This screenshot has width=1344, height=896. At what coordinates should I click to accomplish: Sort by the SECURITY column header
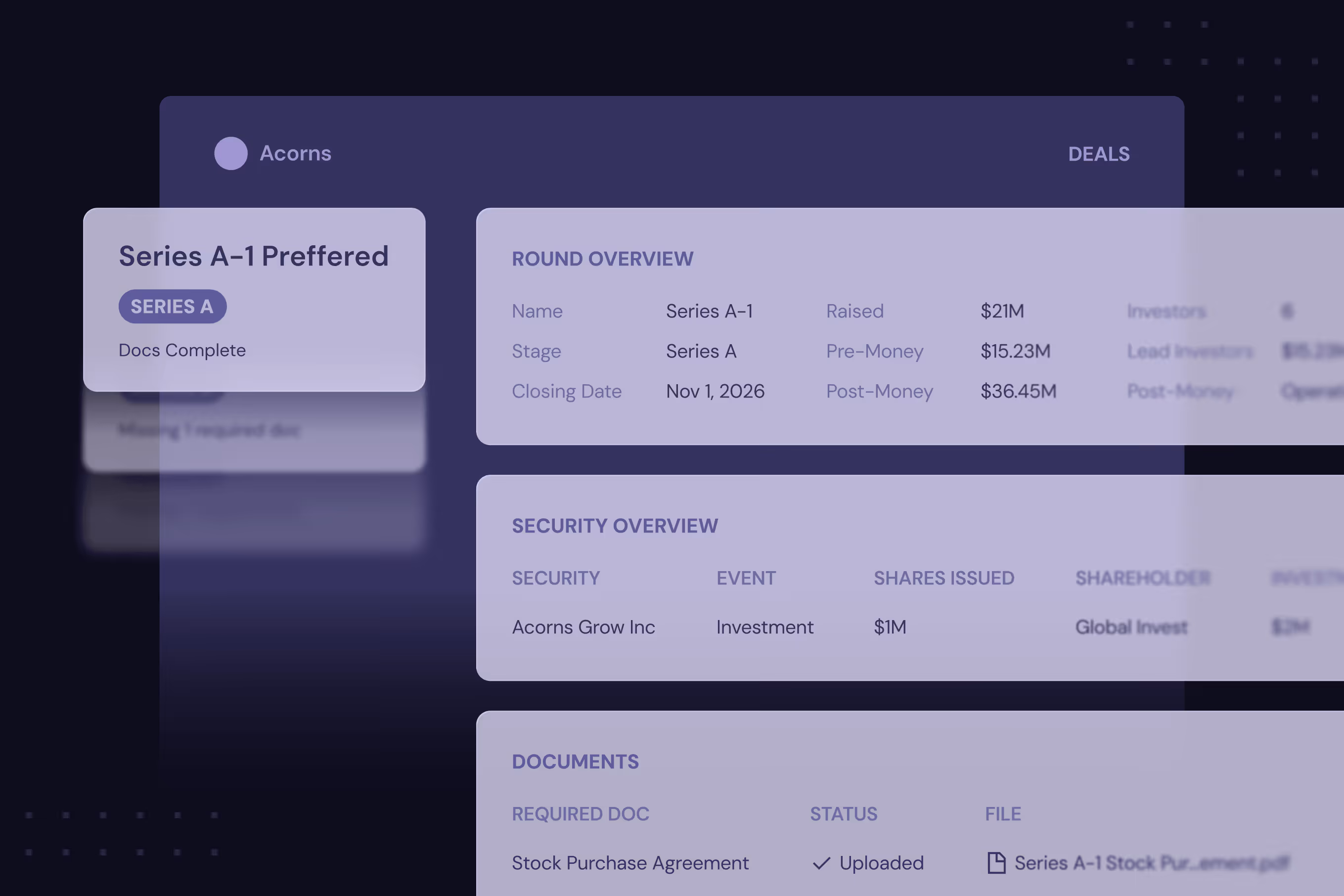coord(555,578)
